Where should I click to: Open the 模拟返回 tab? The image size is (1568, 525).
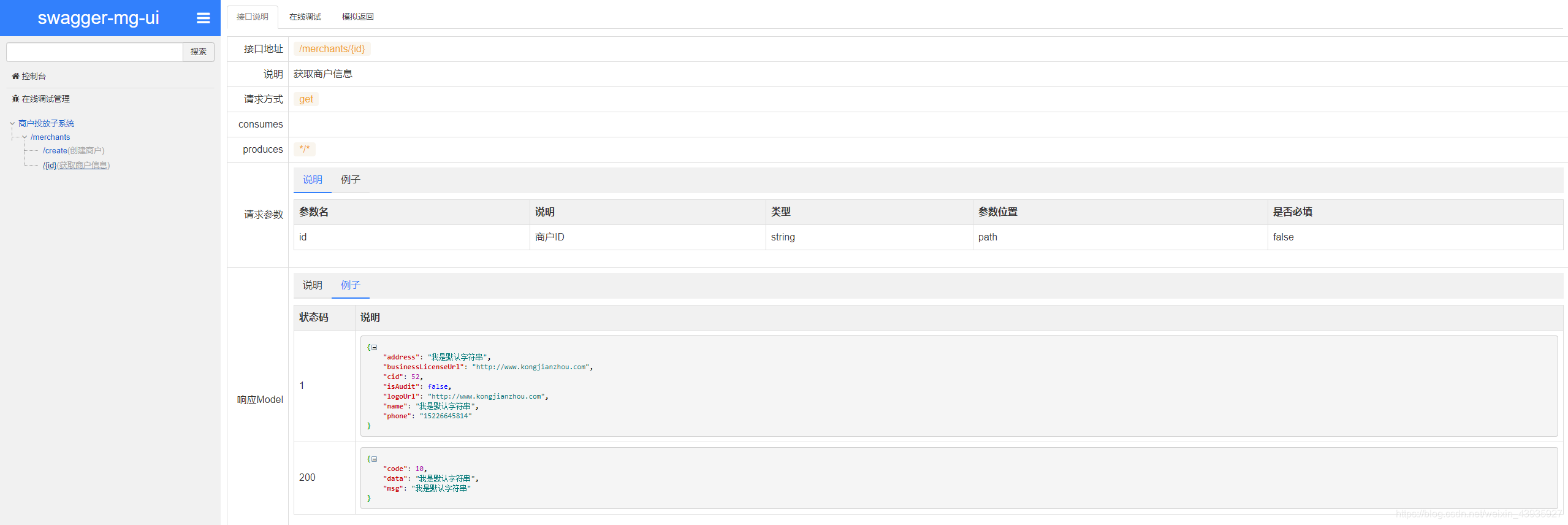(357, 17)
